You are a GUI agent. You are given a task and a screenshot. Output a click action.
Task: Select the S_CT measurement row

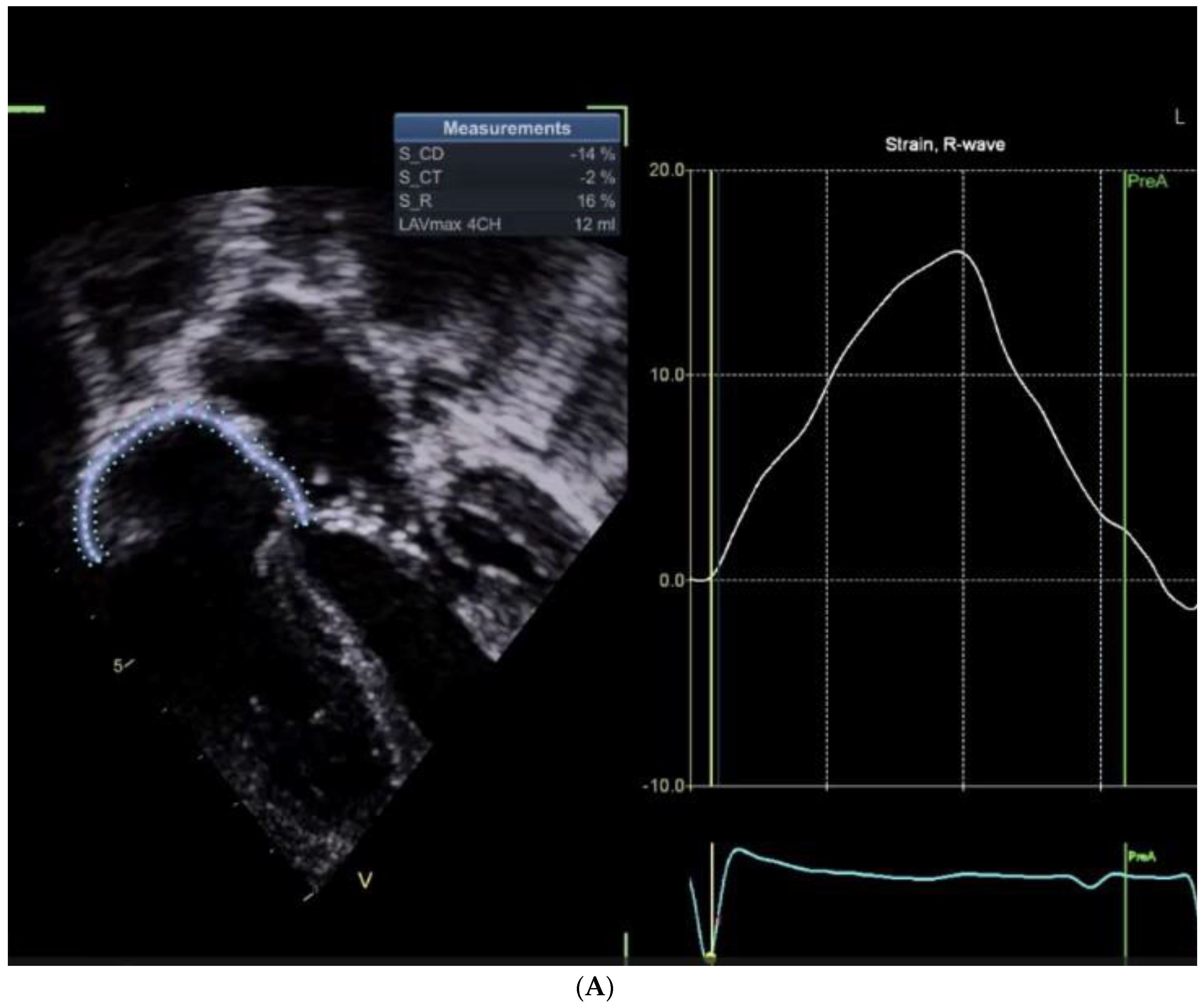[x=506, y=178]
